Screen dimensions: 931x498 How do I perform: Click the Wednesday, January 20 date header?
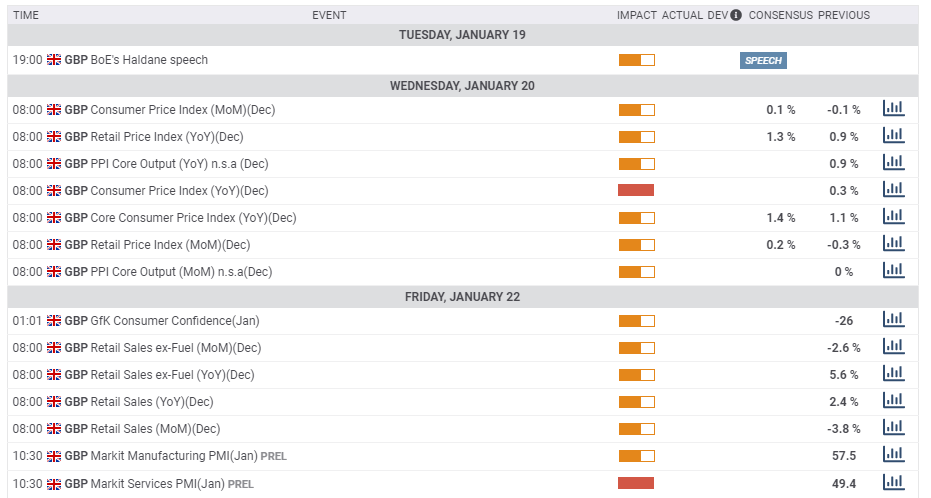tap(462, 85)
